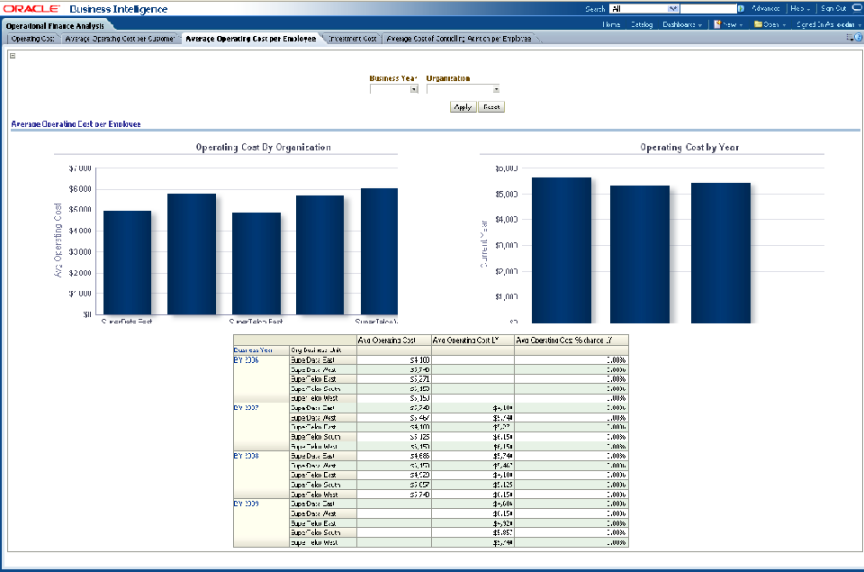The height and width of the screenshot is (572, 864).
Task: Switch to Average Operating Cost per Customer tab
Action: [120, 39]
